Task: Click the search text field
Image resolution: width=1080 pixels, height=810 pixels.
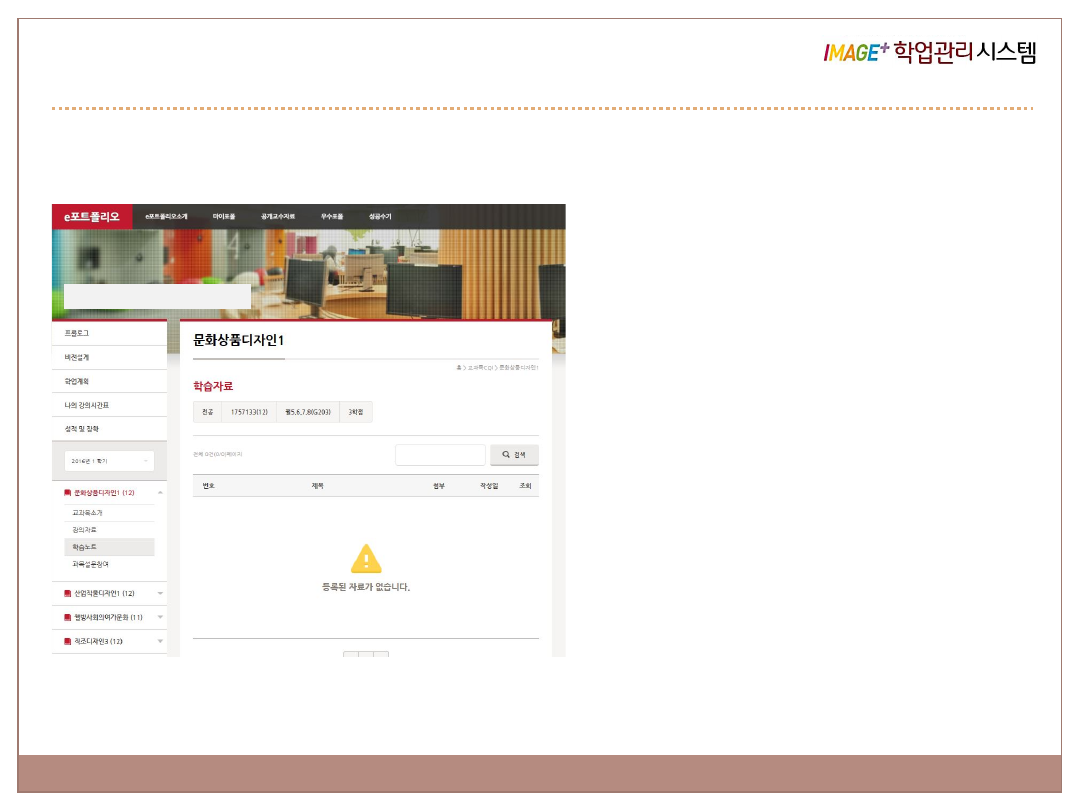Action: tap(440, 455)
